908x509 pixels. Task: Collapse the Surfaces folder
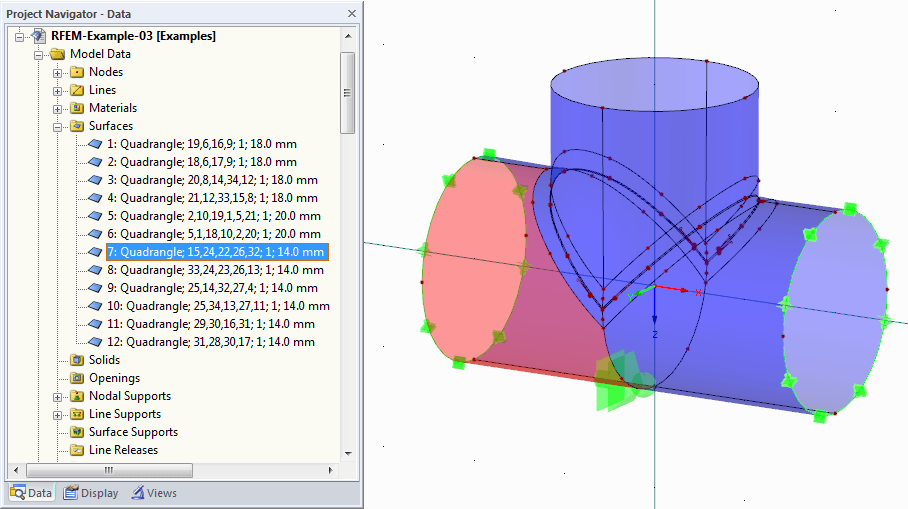coord(57,127)
